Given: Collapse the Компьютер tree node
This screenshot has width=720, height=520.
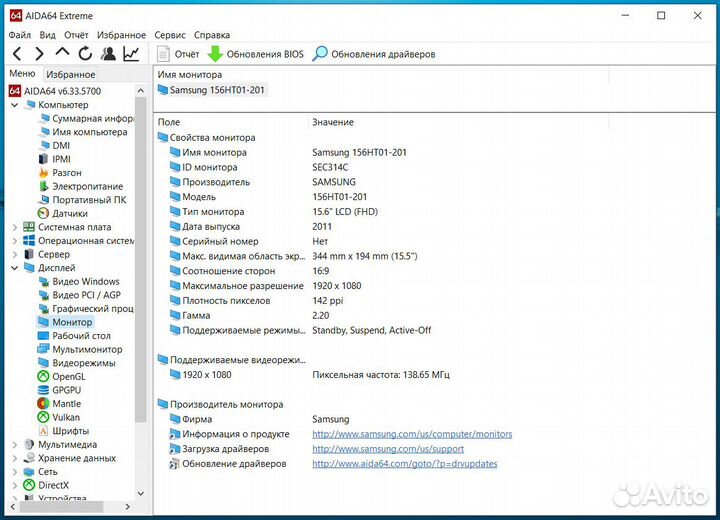Looking at the screenshot, I should (x=15, y=105).
